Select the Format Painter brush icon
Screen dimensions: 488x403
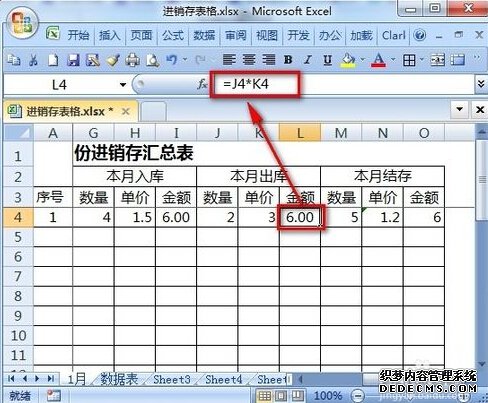click(x=113, y=60)
